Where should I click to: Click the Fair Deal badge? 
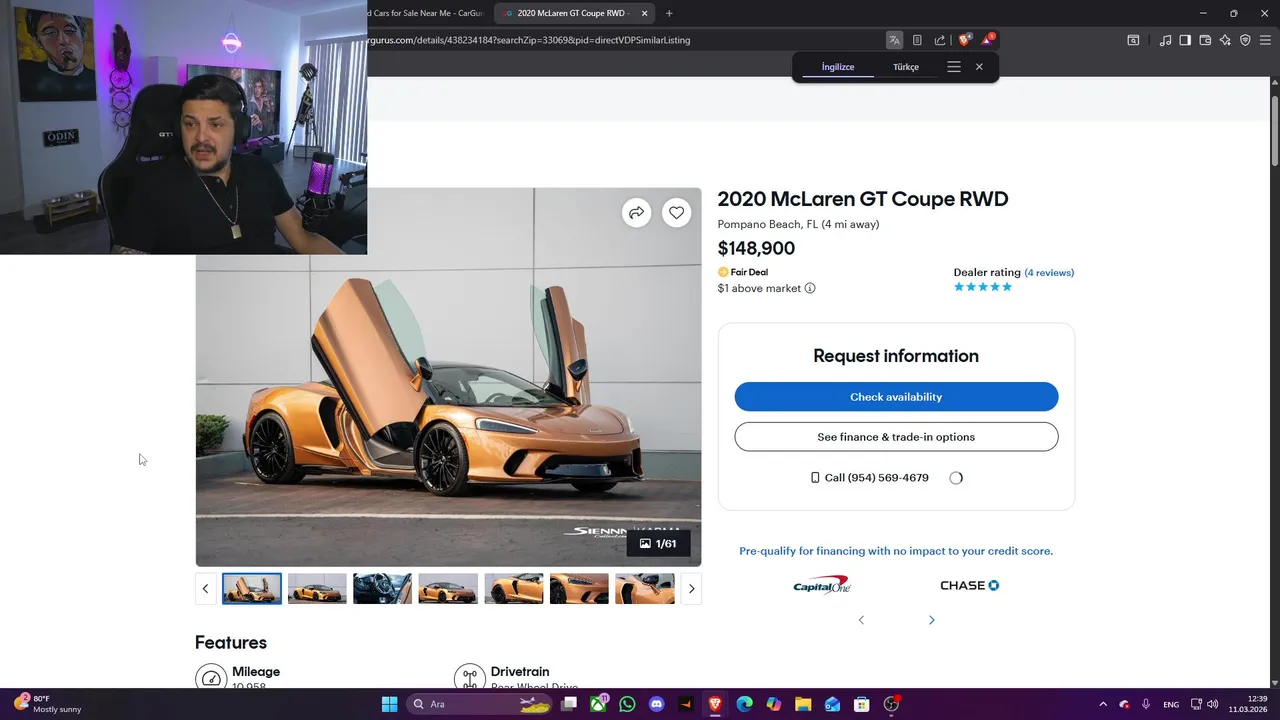point(743,272)
